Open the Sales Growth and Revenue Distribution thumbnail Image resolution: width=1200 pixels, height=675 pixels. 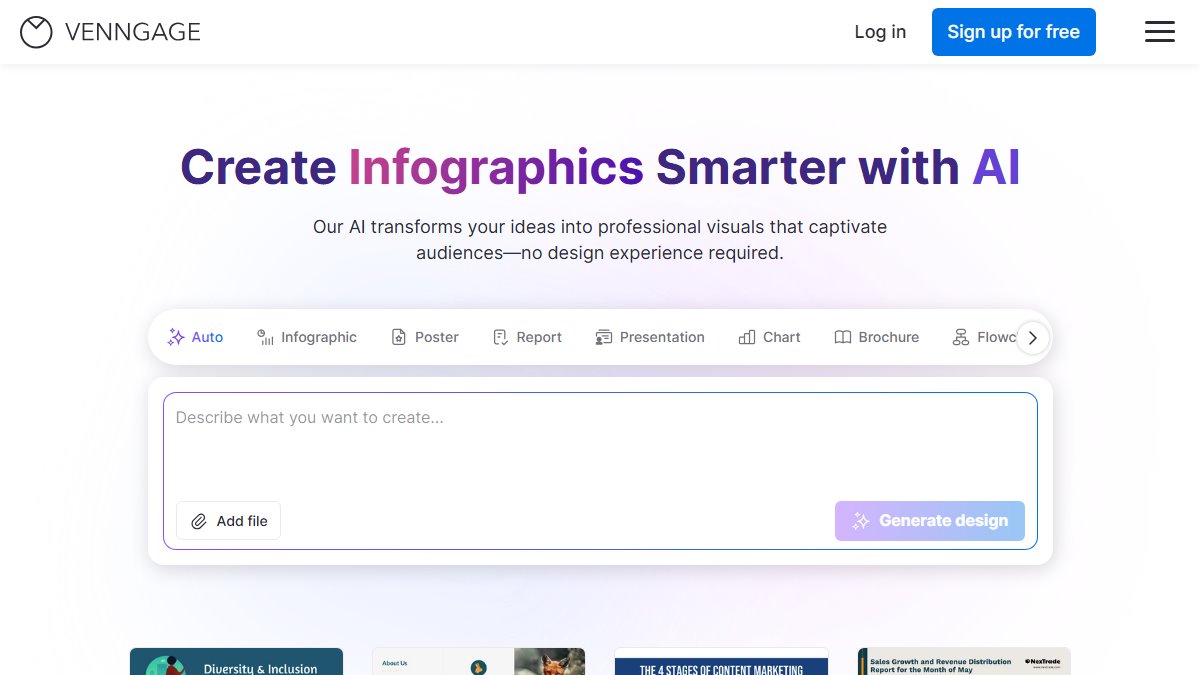pos(964,661)
